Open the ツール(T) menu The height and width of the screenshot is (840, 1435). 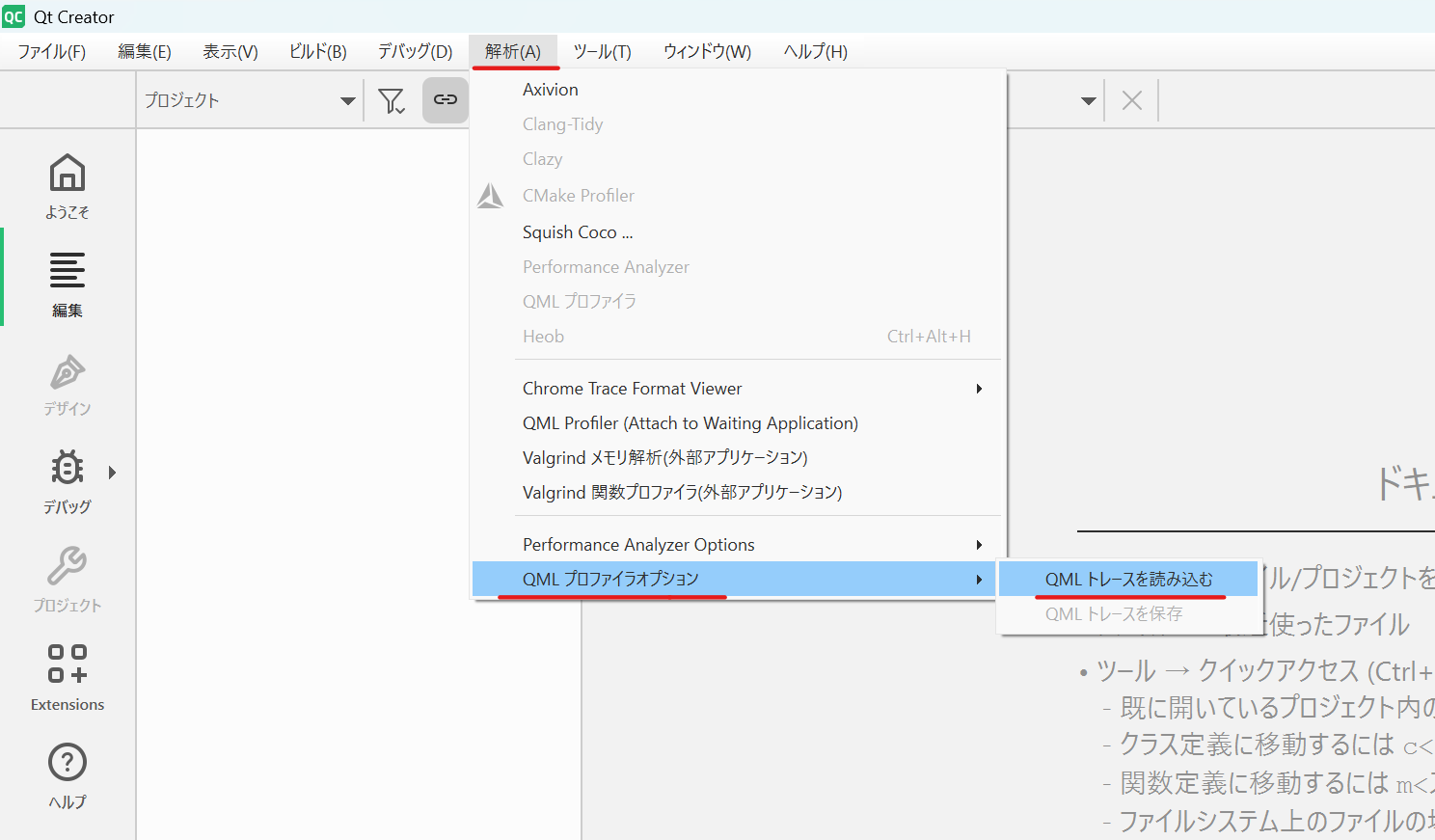603,51
